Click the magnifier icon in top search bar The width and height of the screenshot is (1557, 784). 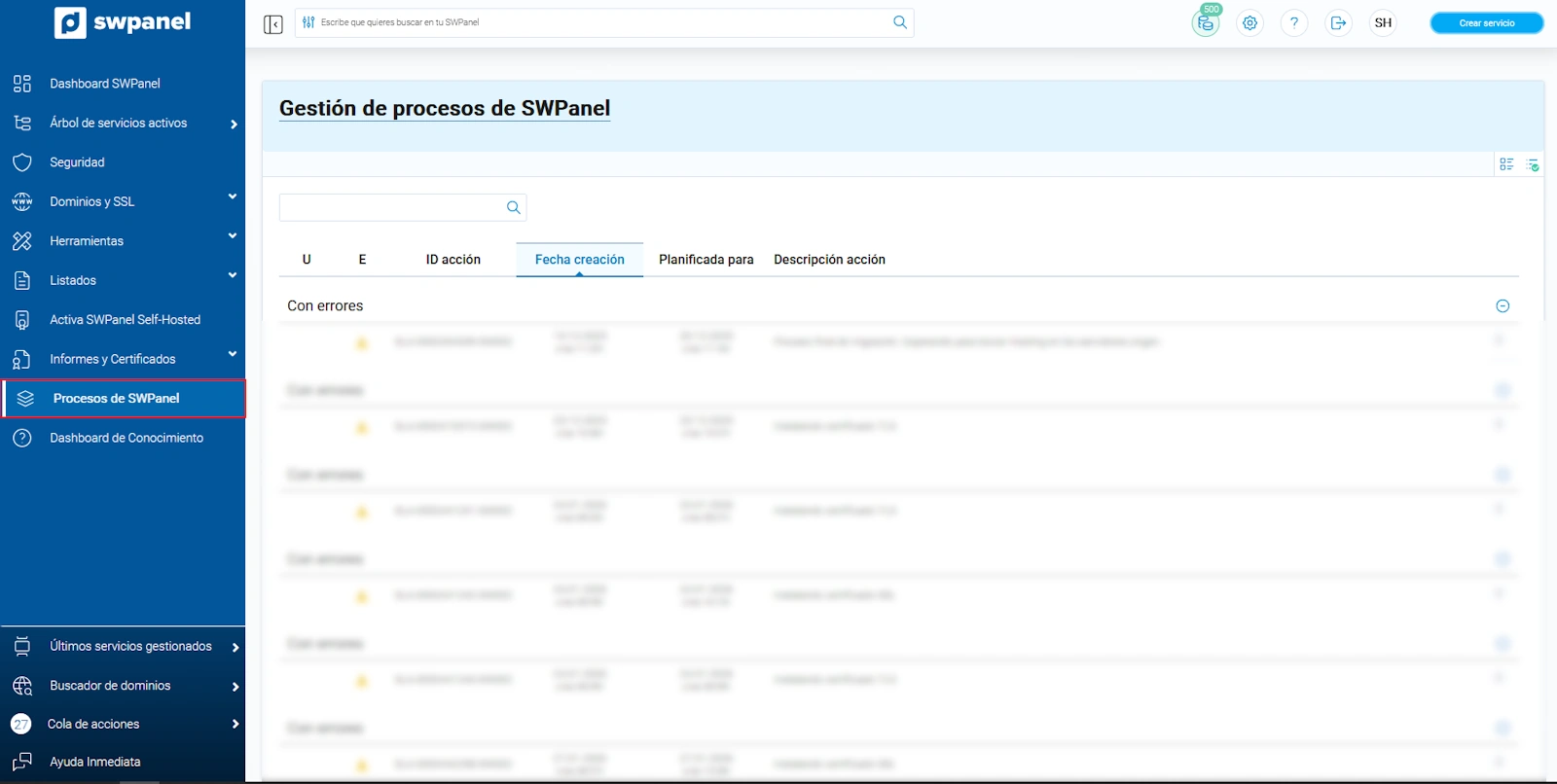point(900,22)
